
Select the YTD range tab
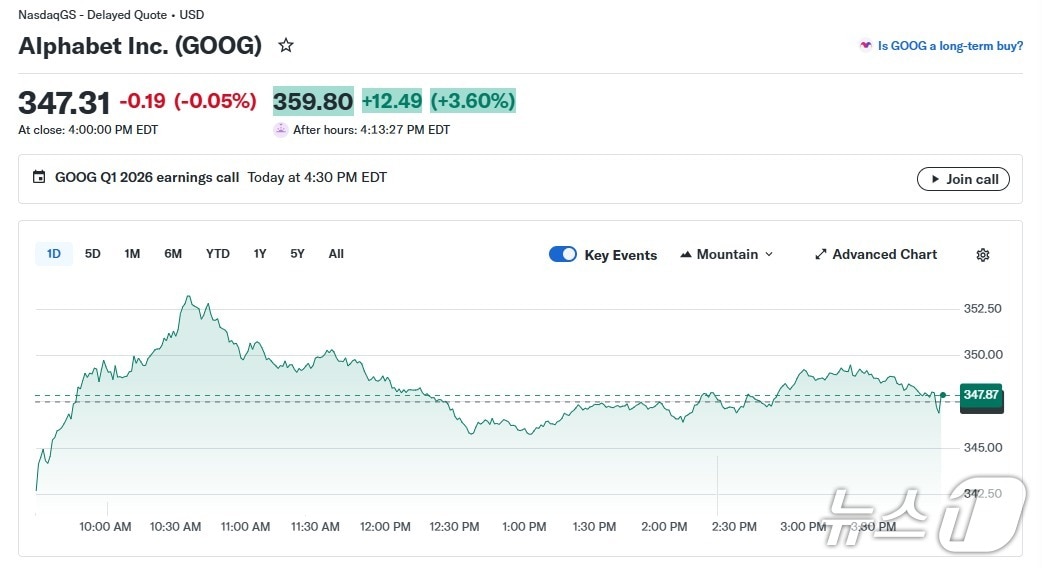coord(217,254)
